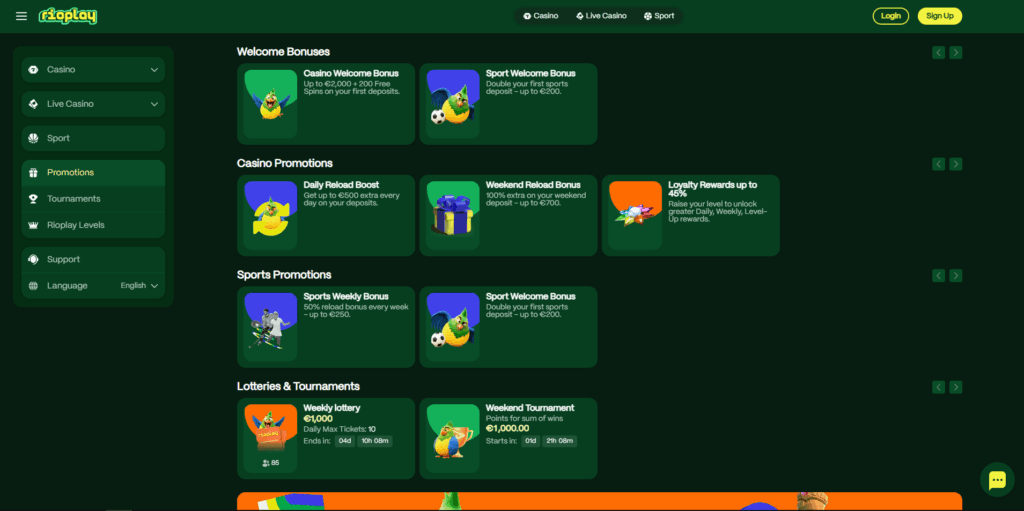
Task: Open Sport Welcome Bonus under Sports Promotions
Action: coord(530,297)
